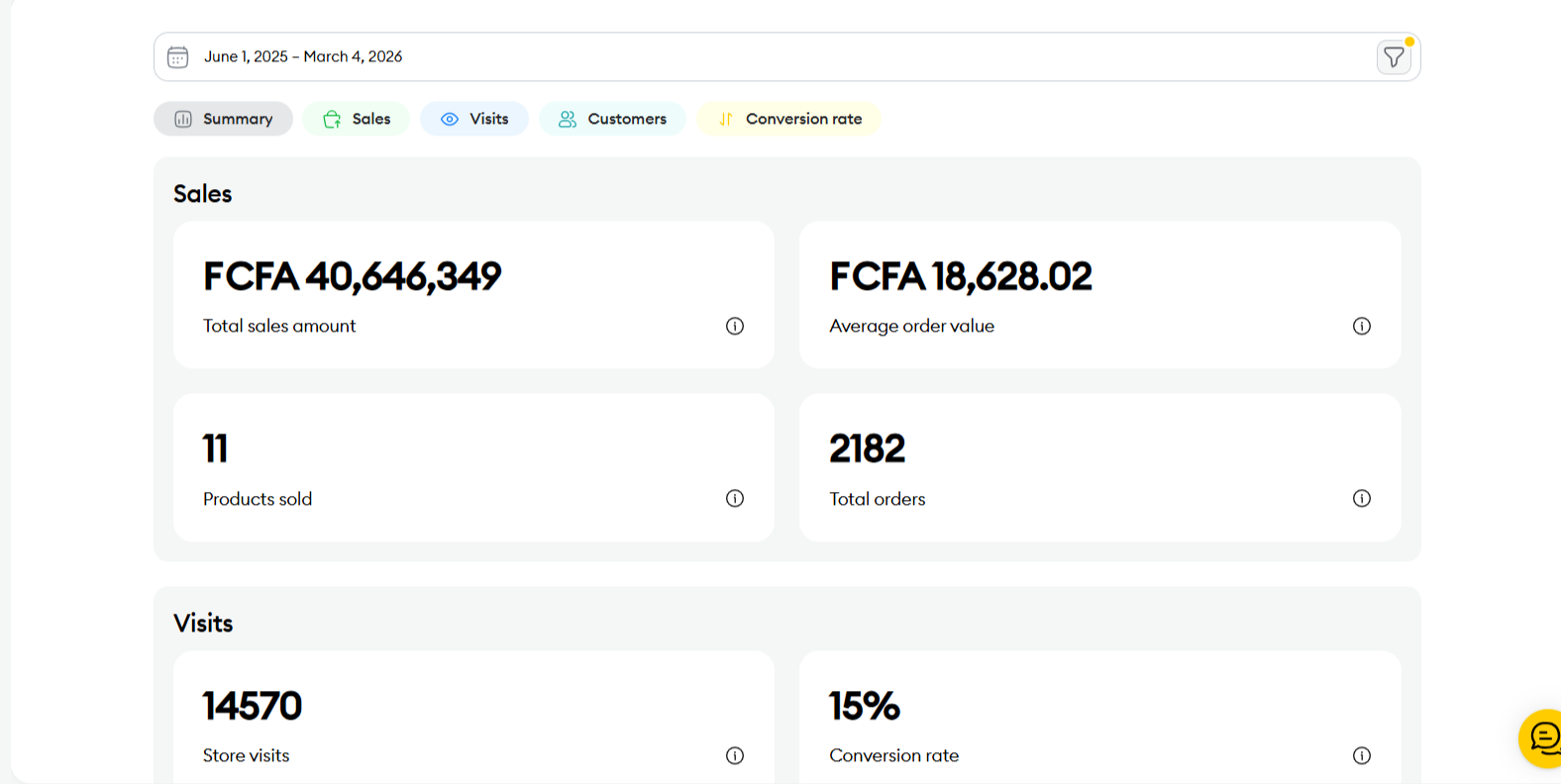This screenshot has height=784, width=1561.
Task: Show info for Average order value
Action: [x=1362, y=326]
